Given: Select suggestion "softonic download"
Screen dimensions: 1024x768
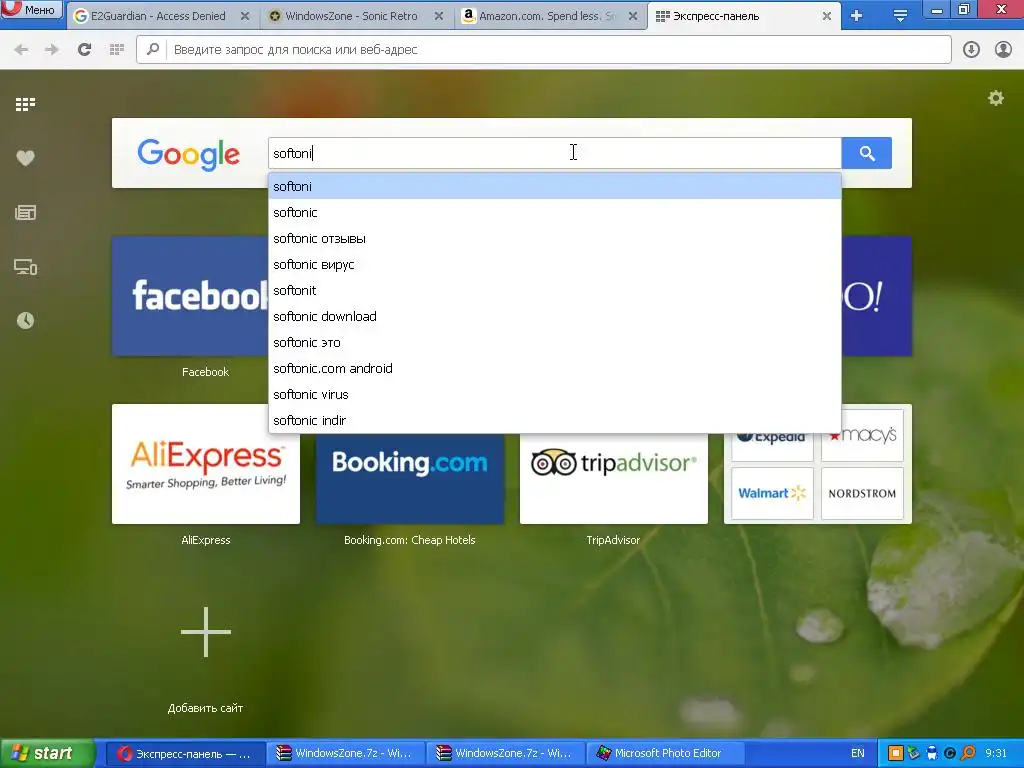Looking at the screenshot, I should coord(554,316).
